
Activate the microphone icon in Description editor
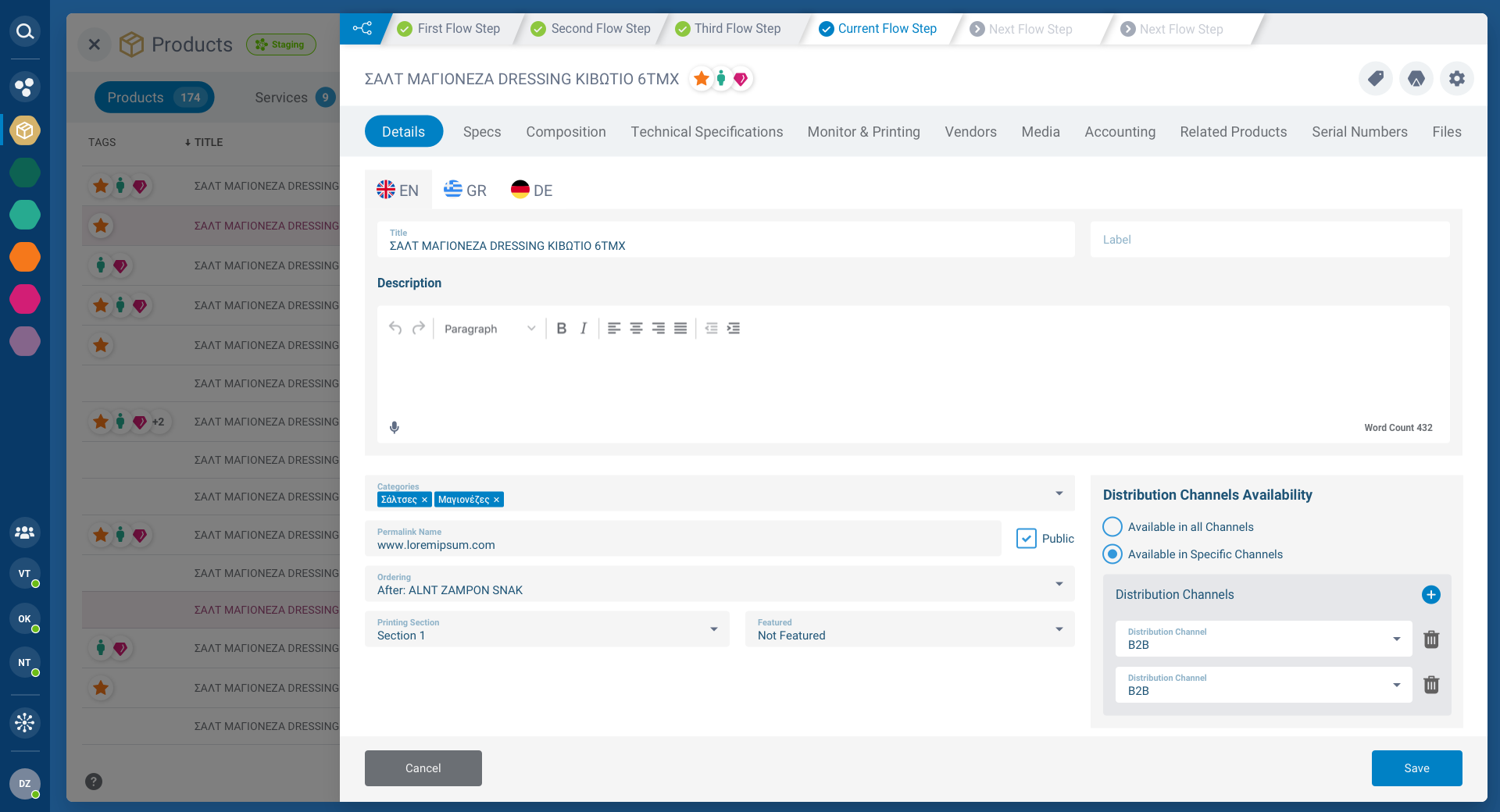tap(394, 427)
